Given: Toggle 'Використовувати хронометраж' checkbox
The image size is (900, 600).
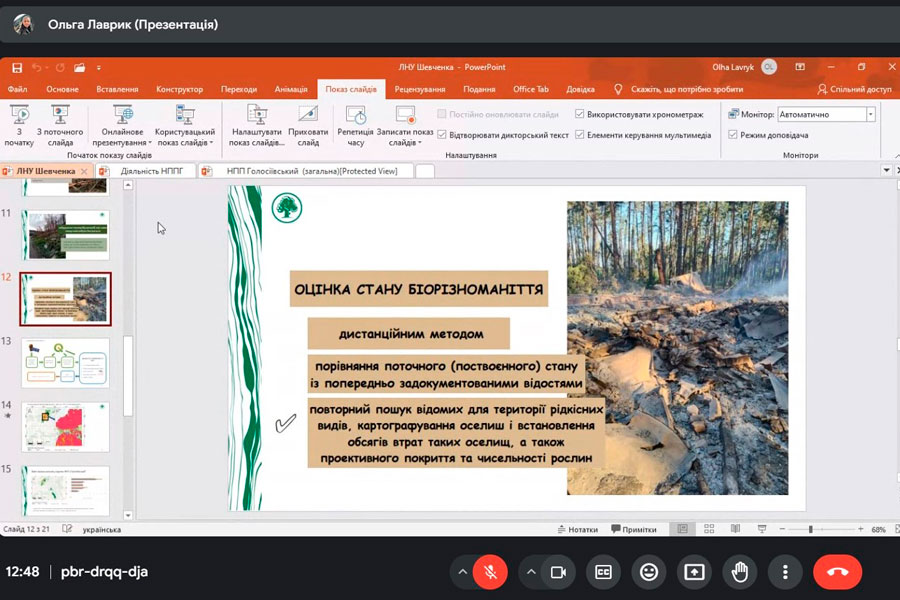Looking at the screenshot, I should pos(580,115).
